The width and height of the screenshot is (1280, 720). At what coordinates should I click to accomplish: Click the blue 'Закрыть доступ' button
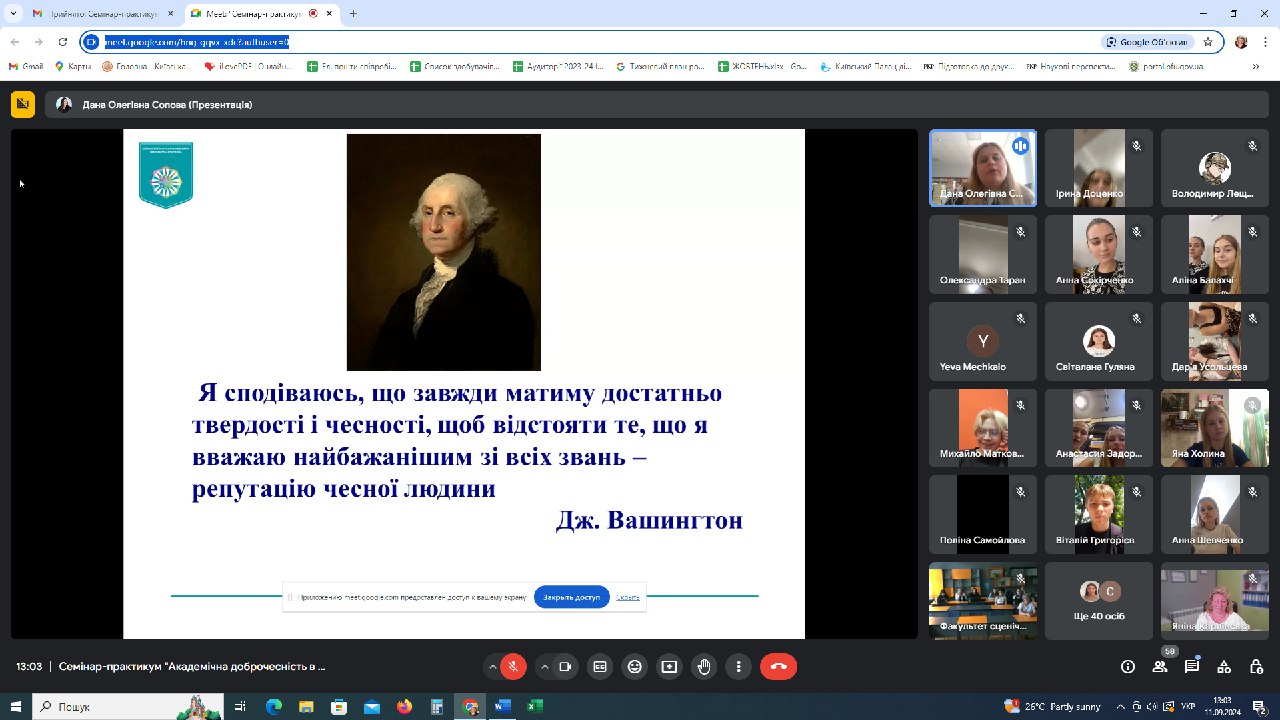click(x=571, y=597)
